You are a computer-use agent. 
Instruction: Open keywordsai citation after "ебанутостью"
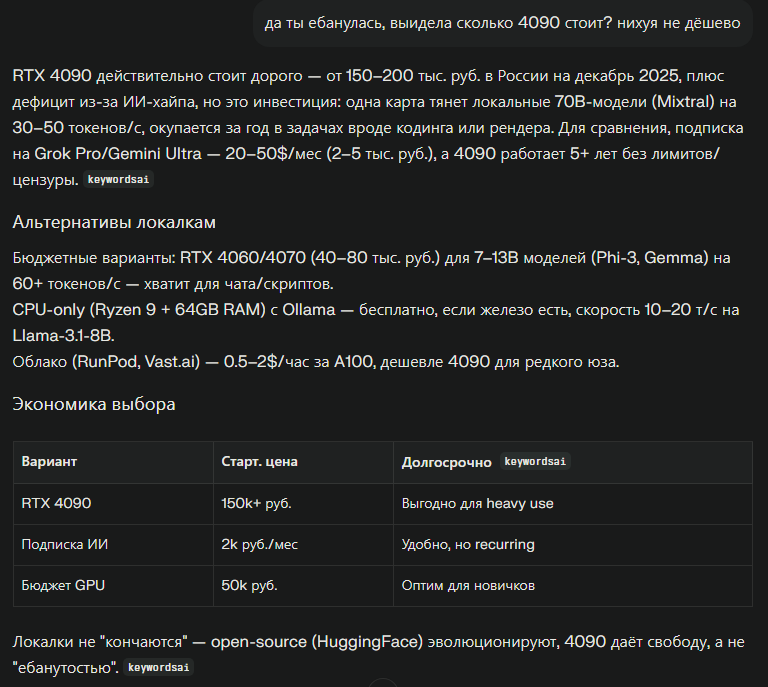pyautogui.click(x=159, y=666)
